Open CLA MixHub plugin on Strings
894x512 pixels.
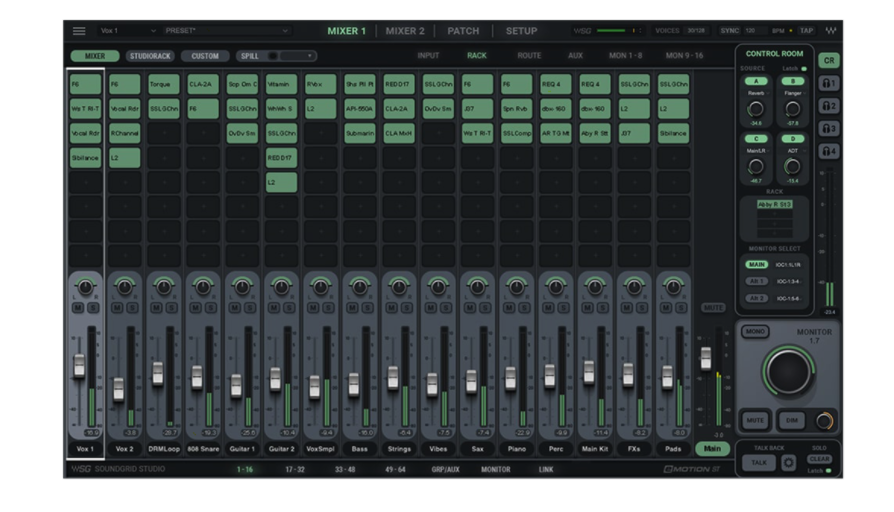pos(399,133)
